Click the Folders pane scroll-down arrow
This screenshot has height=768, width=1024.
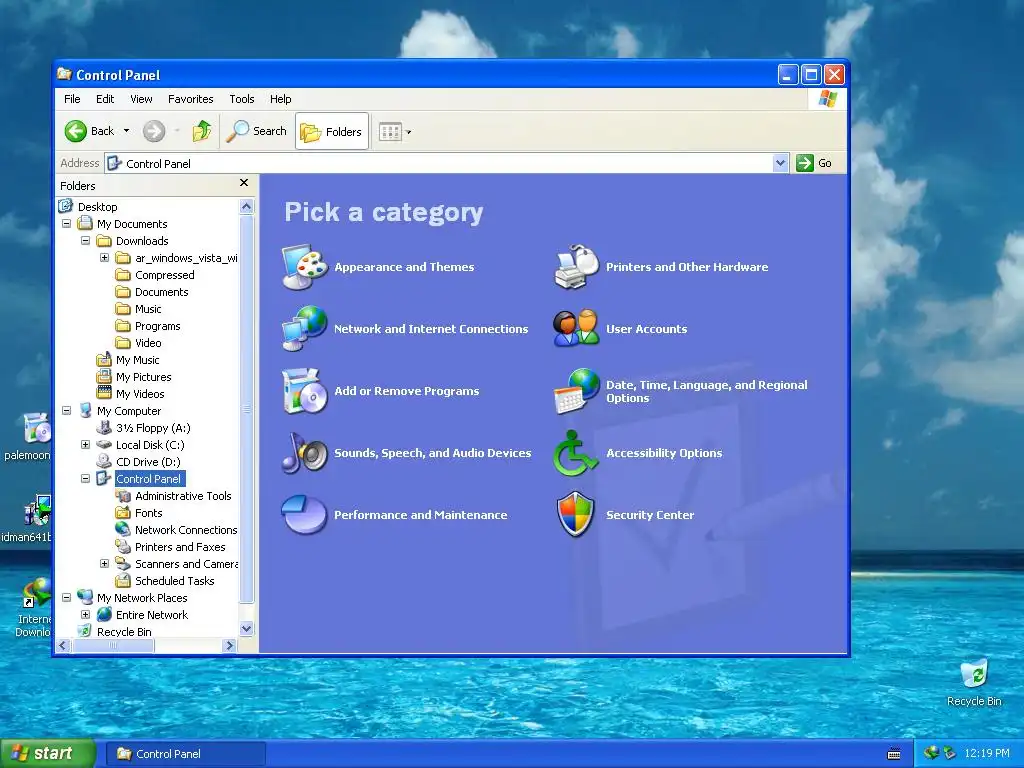tap(246, 629)
